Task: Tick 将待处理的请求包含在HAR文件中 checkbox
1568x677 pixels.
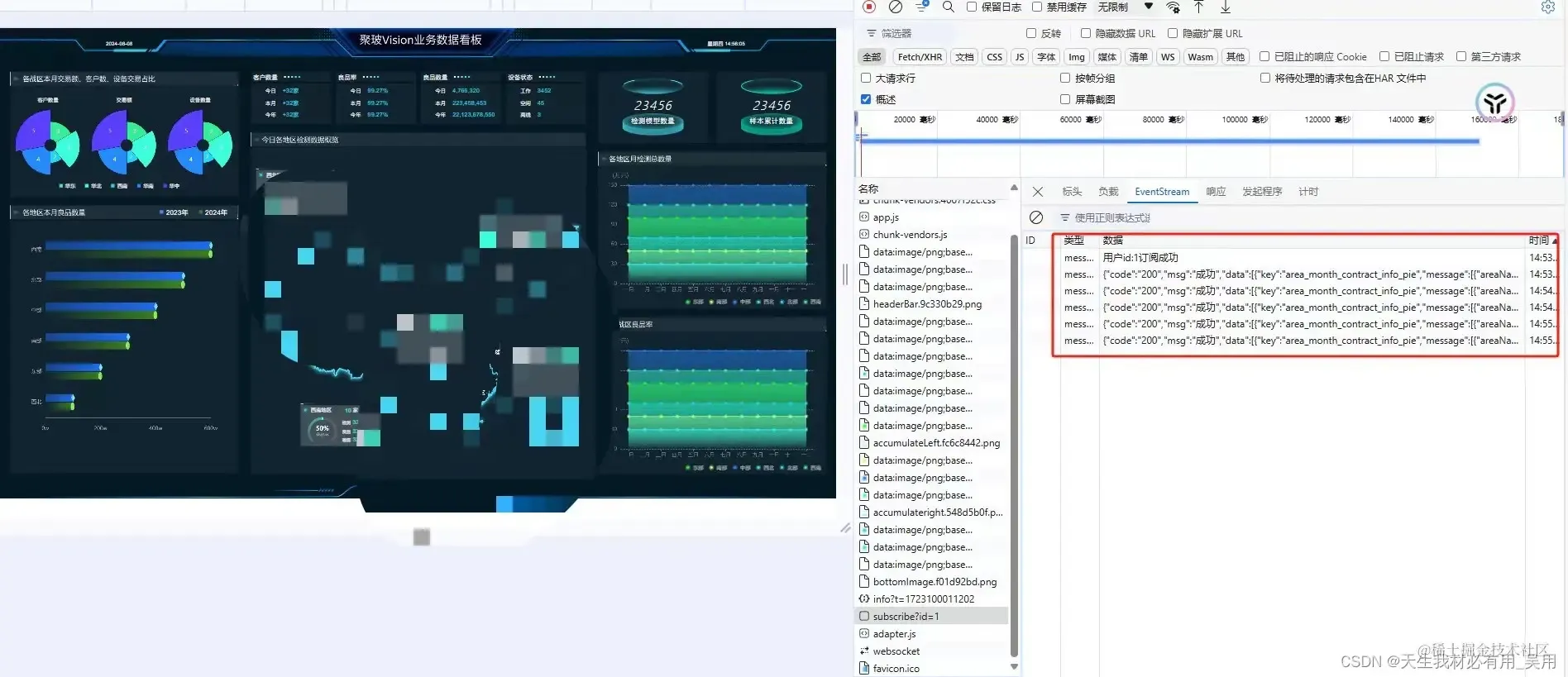Action: [x=1265, y=78]
